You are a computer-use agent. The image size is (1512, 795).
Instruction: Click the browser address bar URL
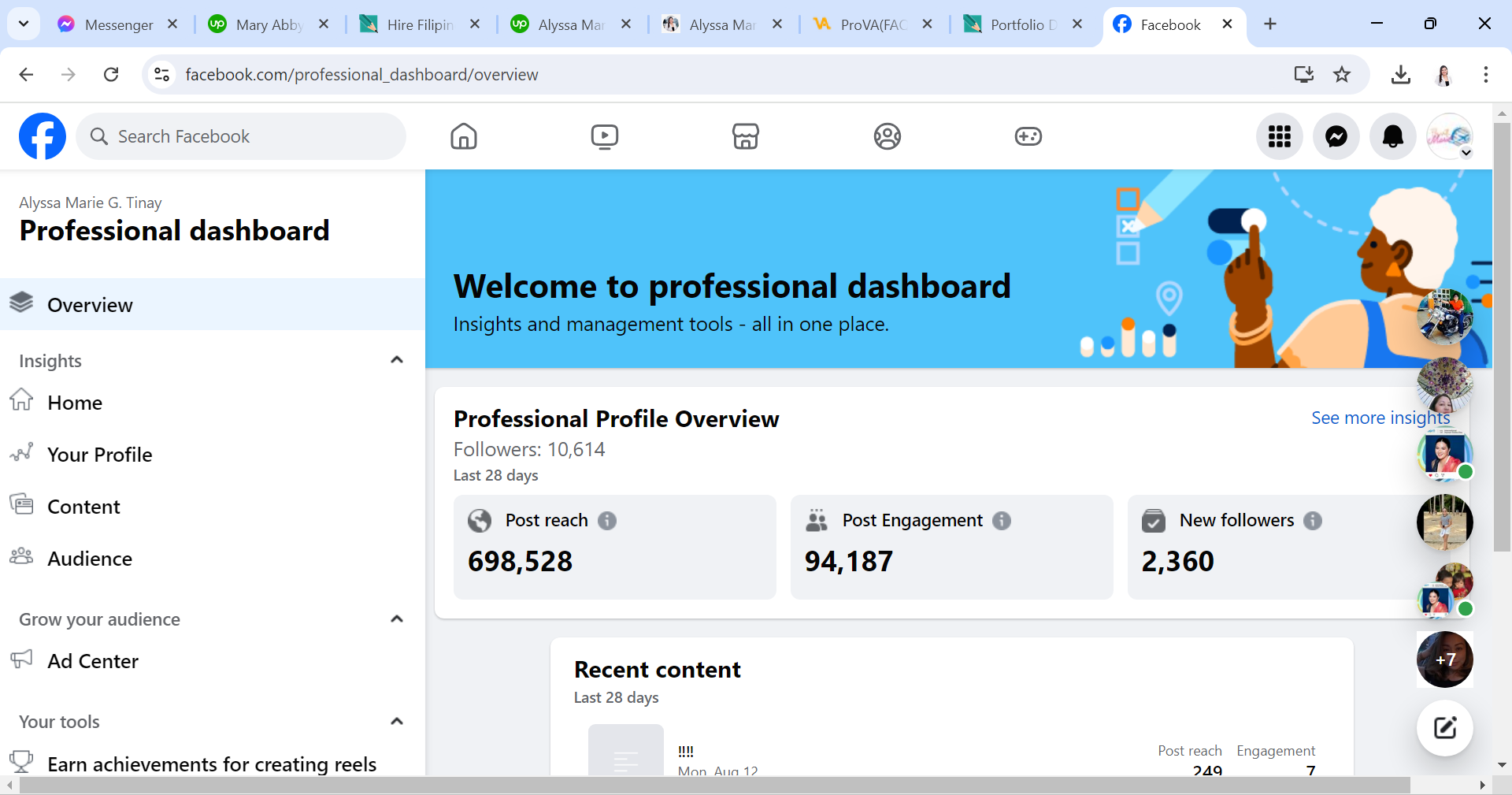click(x=361, y=75)
